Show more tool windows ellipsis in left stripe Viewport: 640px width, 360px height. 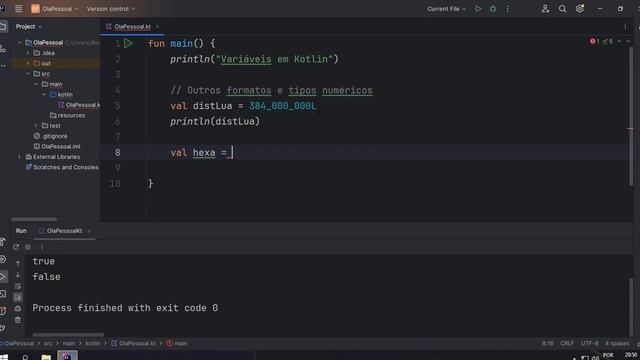(x=3, y=65)
